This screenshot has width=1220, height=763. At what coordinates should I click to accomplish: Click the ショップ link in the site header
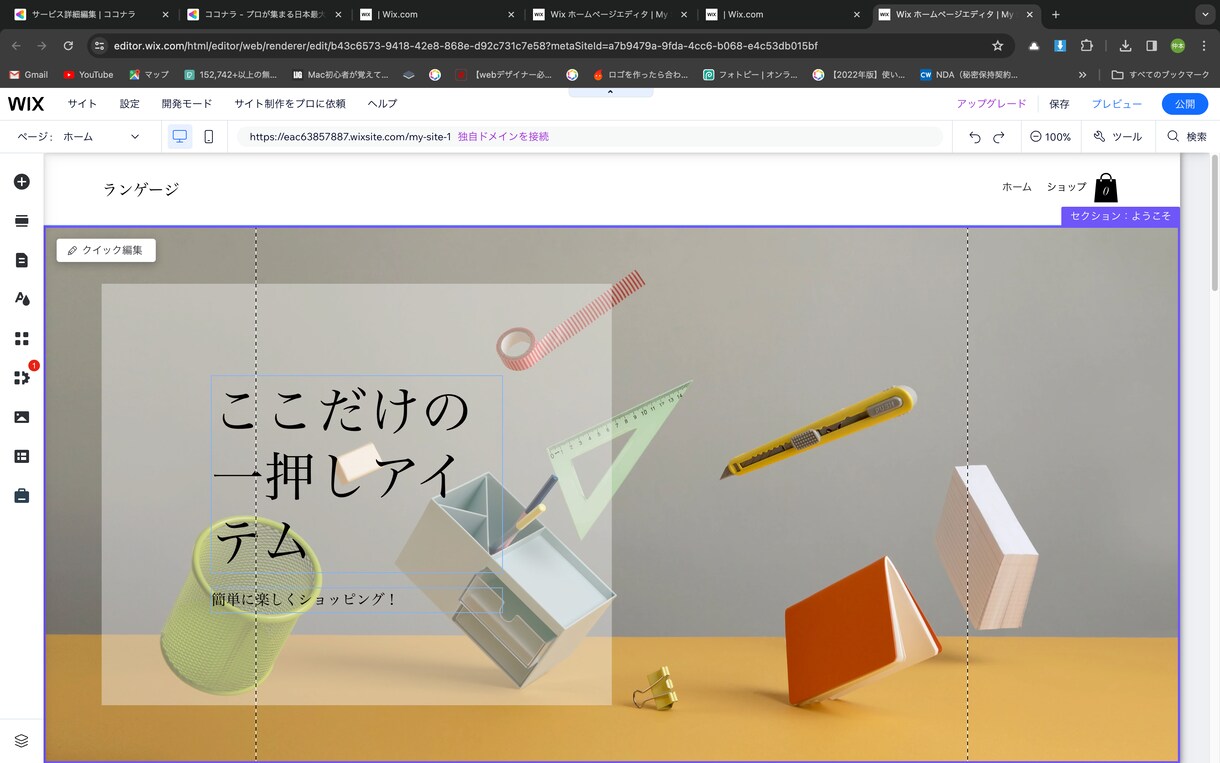point(1066,187)
